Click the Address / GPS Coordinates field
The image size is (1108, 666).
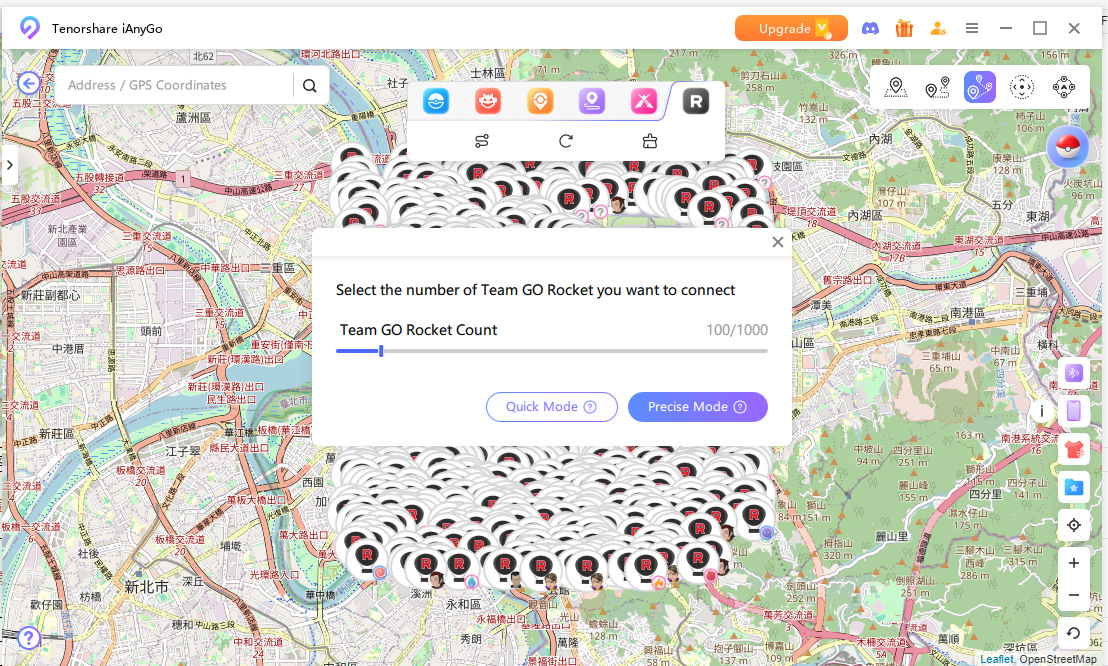(175, 86)
